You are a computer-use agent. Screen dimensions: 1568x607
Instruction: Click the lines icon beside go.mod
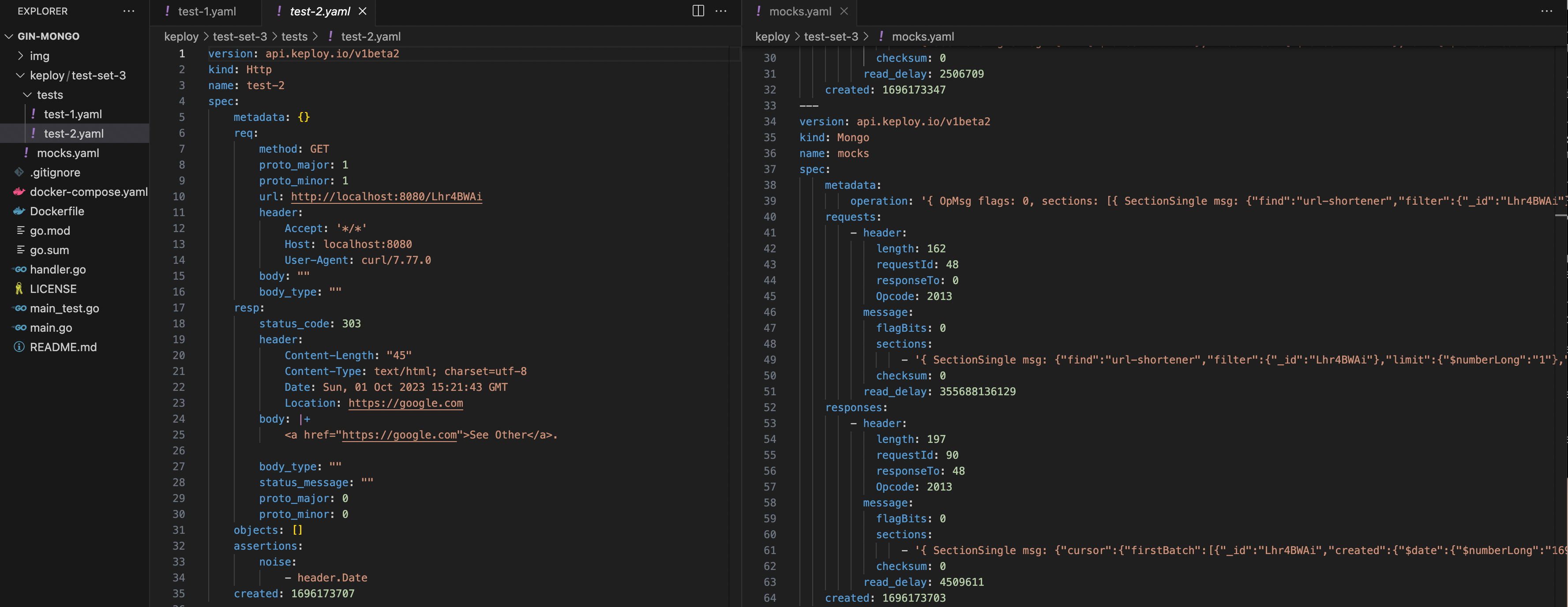[x=20, y=230]
